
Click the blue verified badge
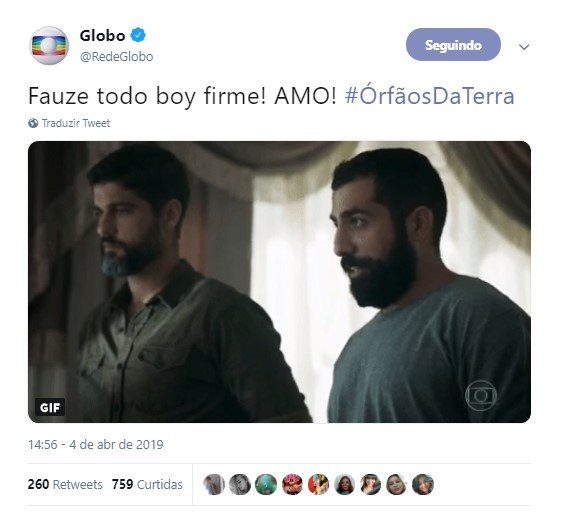click(x=138, y=35)
